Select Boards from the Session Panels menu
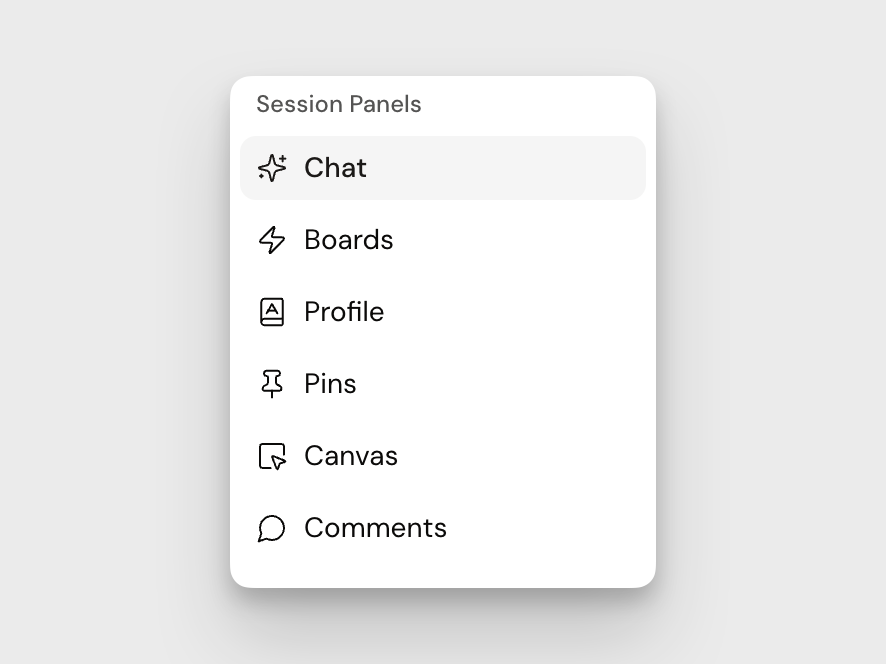The width and height of the screenshot is (886, 664). point(442,240)
